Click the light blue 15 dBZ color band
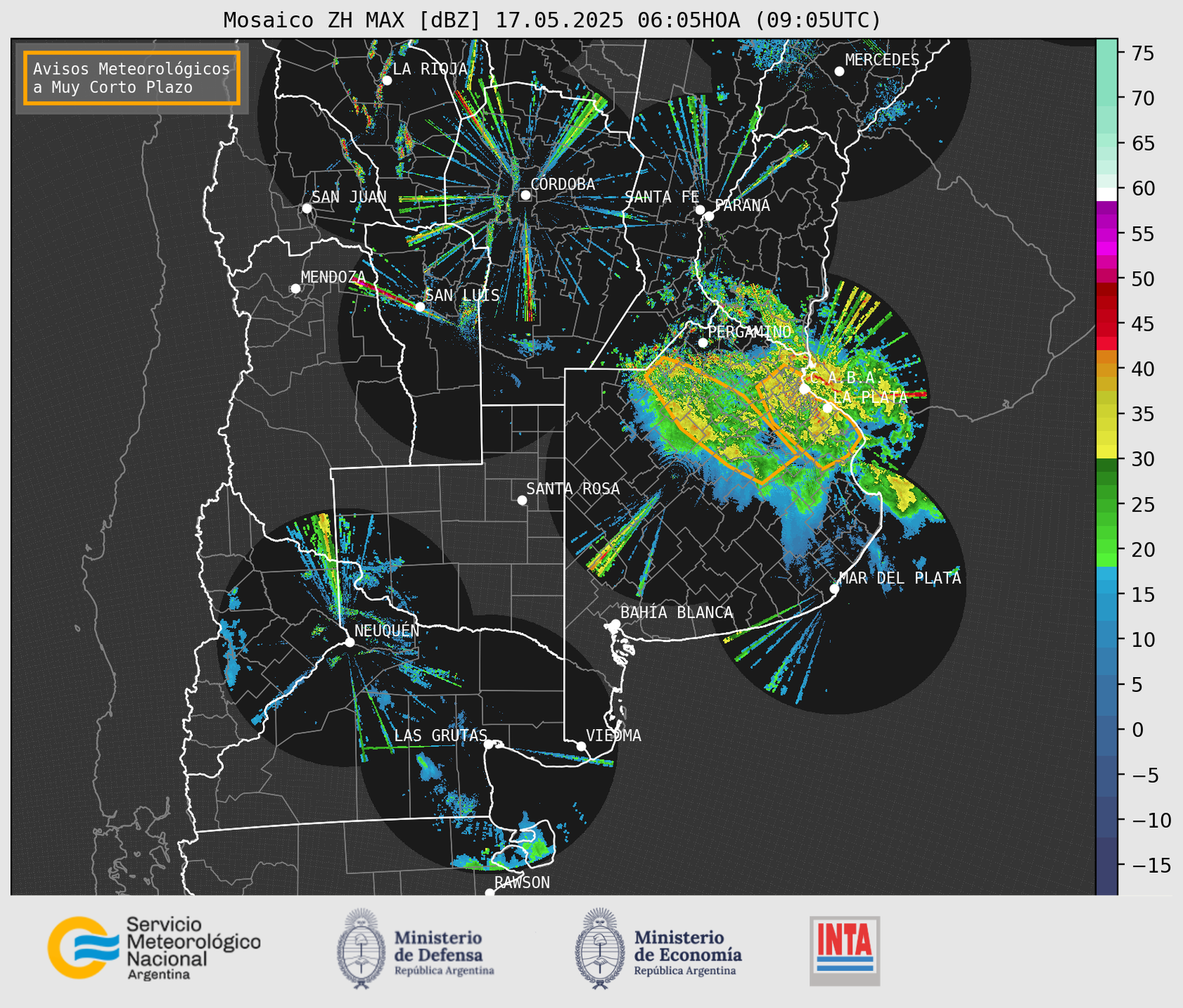Image resolution: width=1183 pixels, height=1008 pixels. click(x=1107, y=595)
